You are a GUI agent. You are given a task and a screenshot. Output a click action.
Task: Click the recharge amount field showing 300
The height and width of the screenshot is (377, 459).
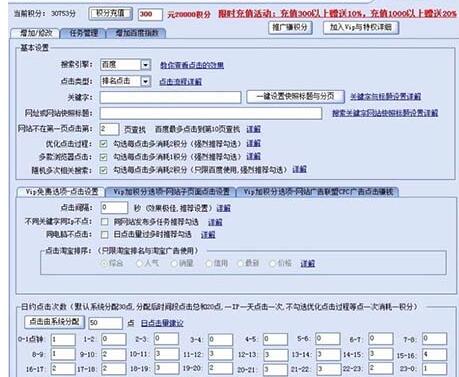pos(150,14)
